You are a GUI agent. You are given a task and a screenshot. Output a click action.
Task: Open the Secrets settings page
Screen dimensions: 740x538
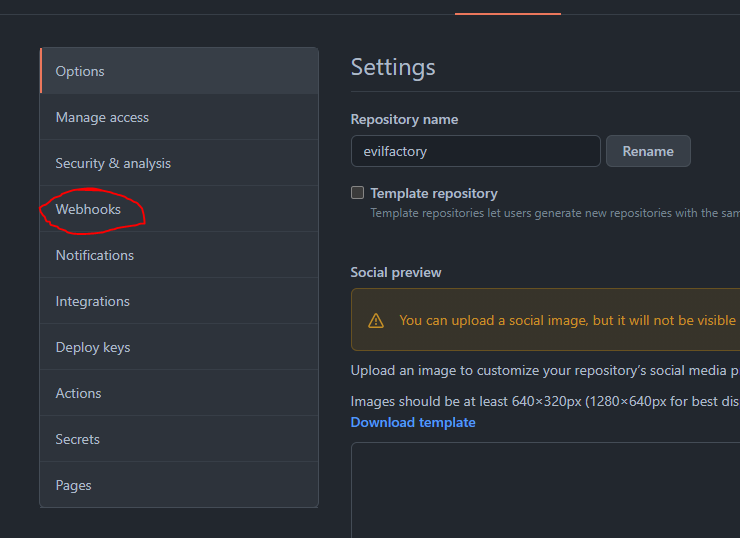coord(78,439)
